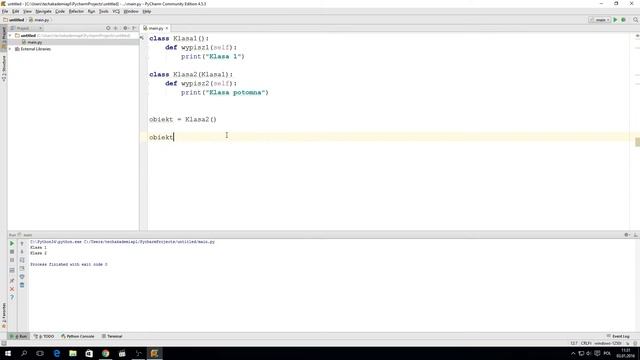
Task: Open Python Console tool tab
Action: [78, 336]
